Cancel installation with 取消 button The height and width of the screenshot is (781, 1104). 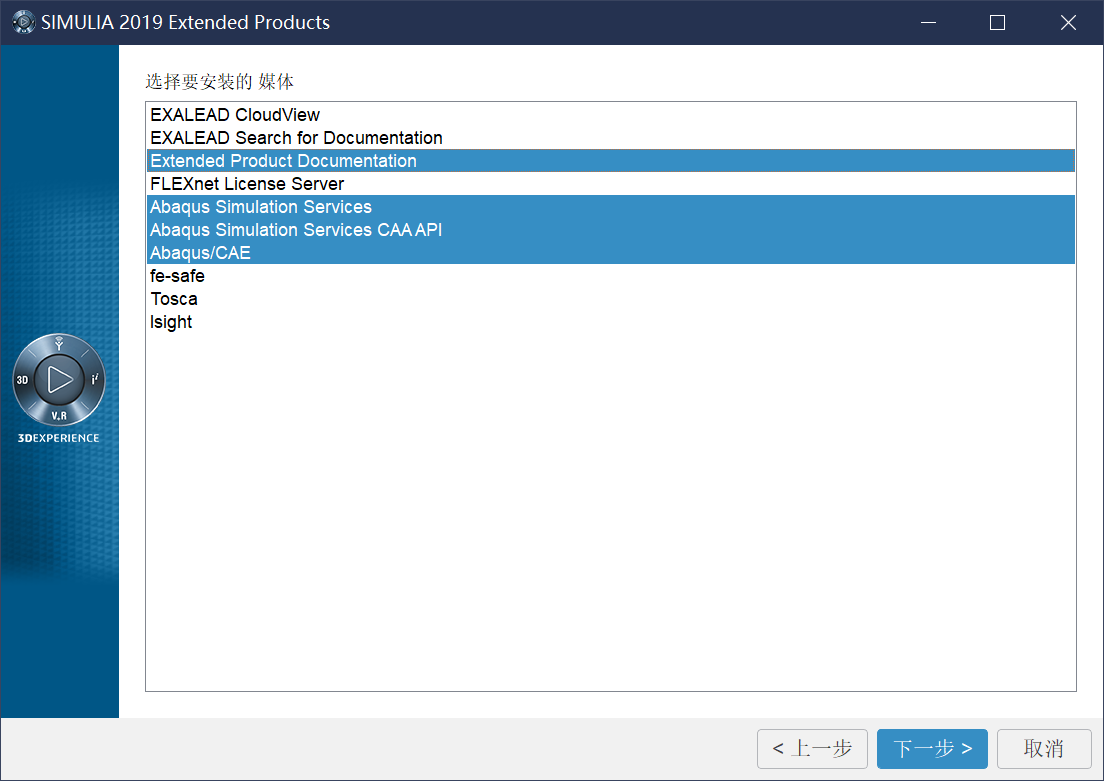coord(1043,748)
